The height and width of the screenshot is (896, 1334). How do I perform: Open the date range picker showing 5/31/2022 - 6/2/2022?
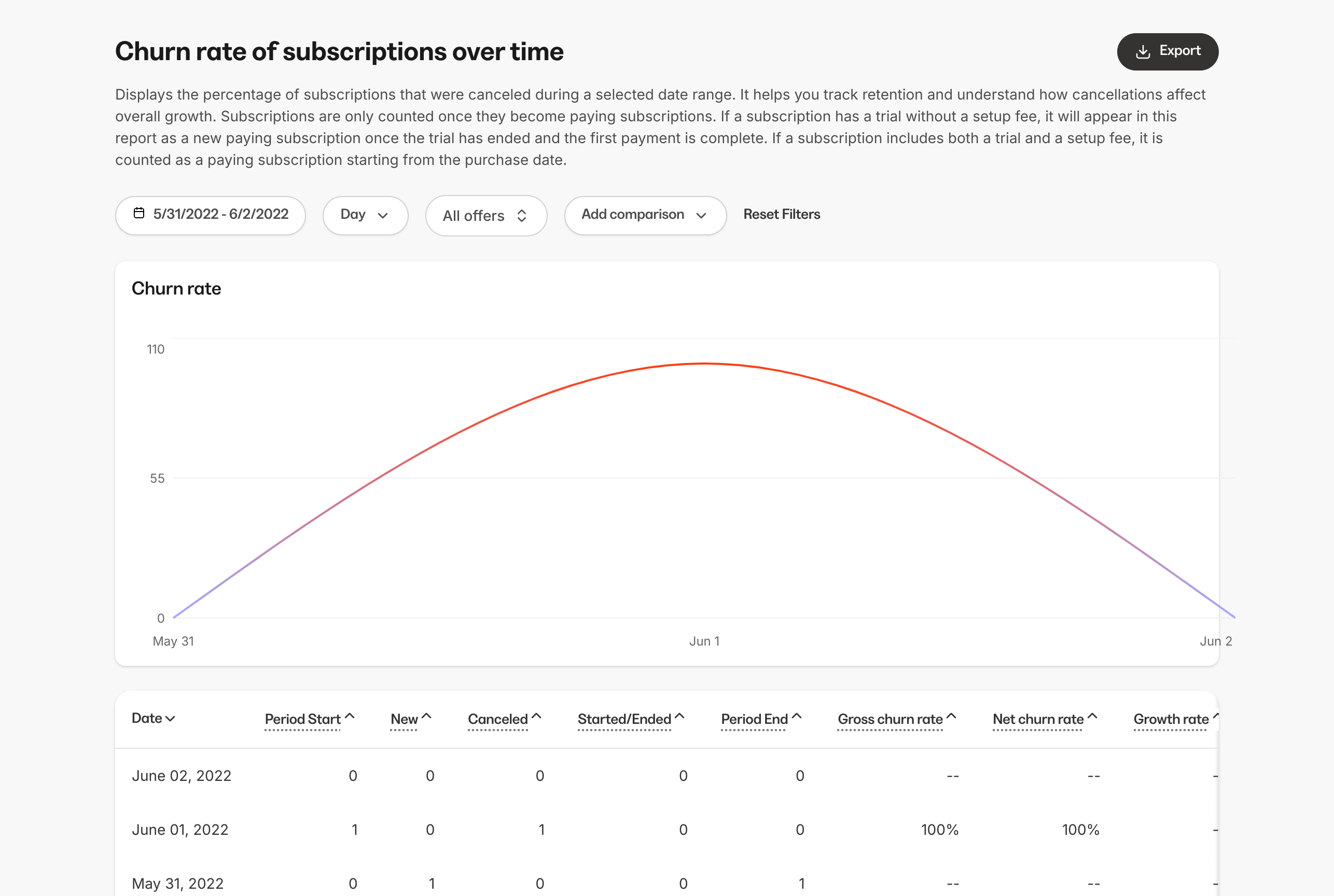[211, 214]
